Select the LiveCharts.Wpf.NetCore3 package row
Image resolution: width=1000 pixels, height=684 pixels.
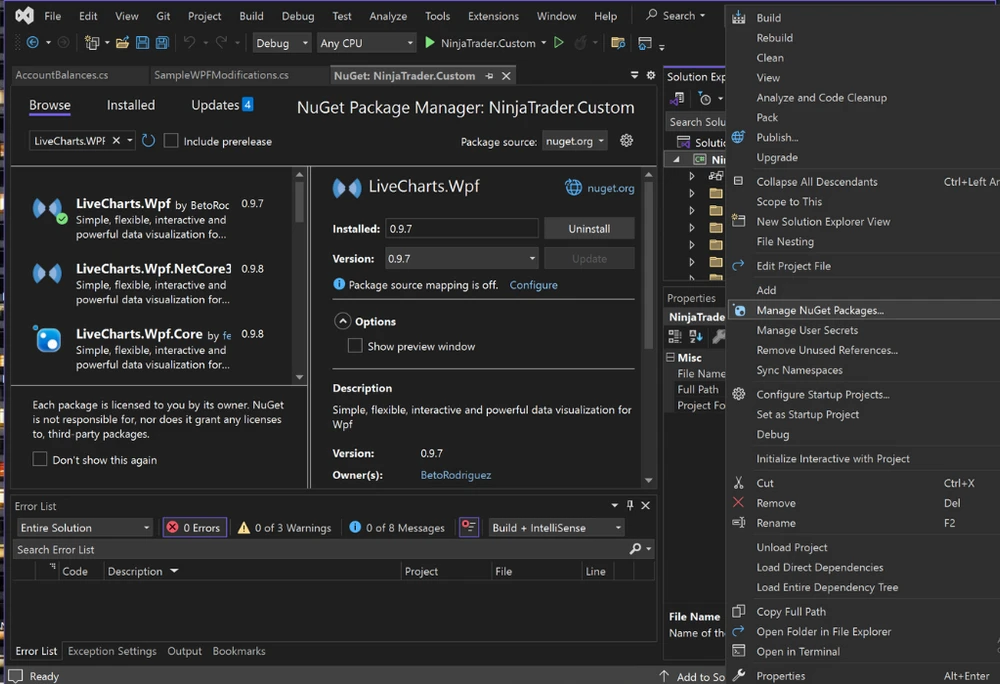[154, 284]
